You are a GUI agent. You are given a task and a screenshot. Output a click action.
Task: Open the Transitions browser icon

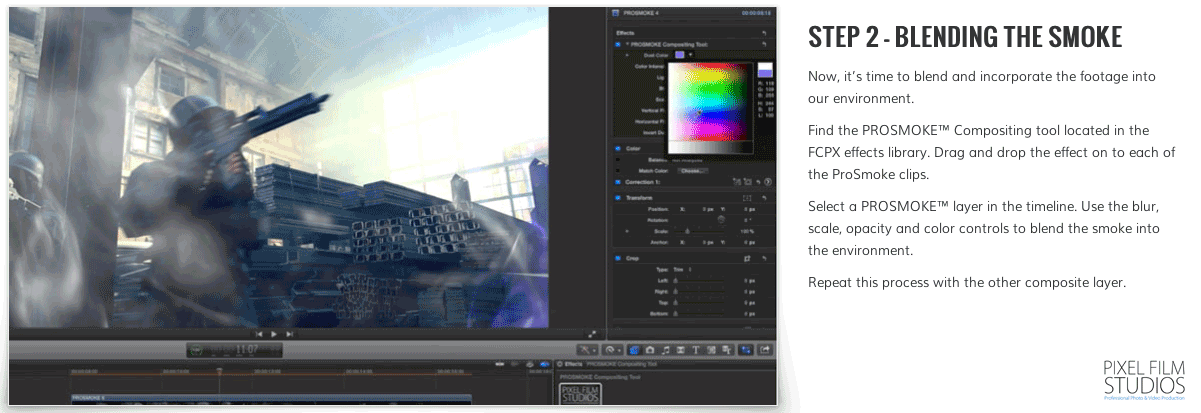point(680,349)
